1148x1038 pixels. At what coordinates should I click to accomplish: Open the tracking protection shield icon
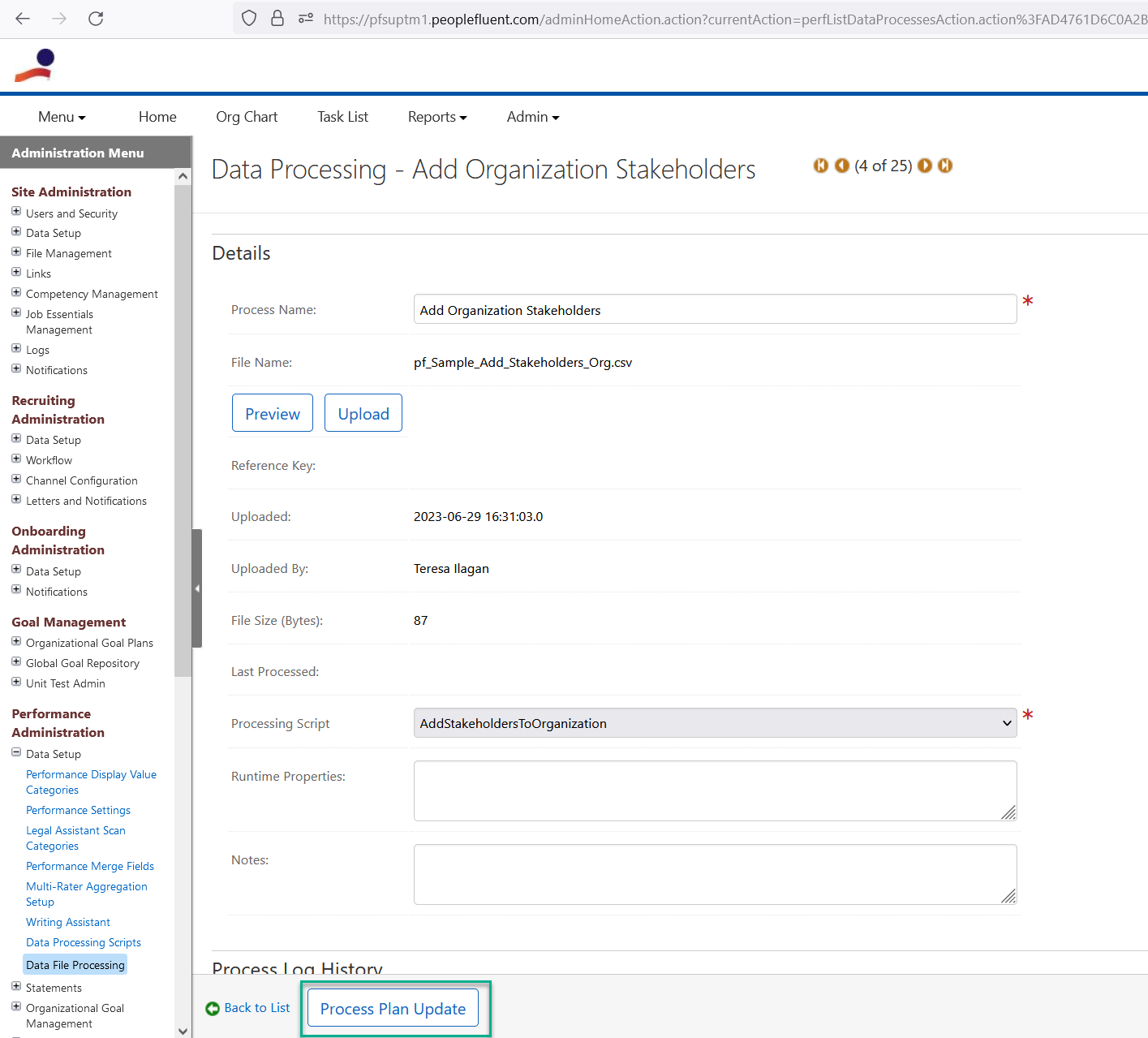tap(249, 18)
